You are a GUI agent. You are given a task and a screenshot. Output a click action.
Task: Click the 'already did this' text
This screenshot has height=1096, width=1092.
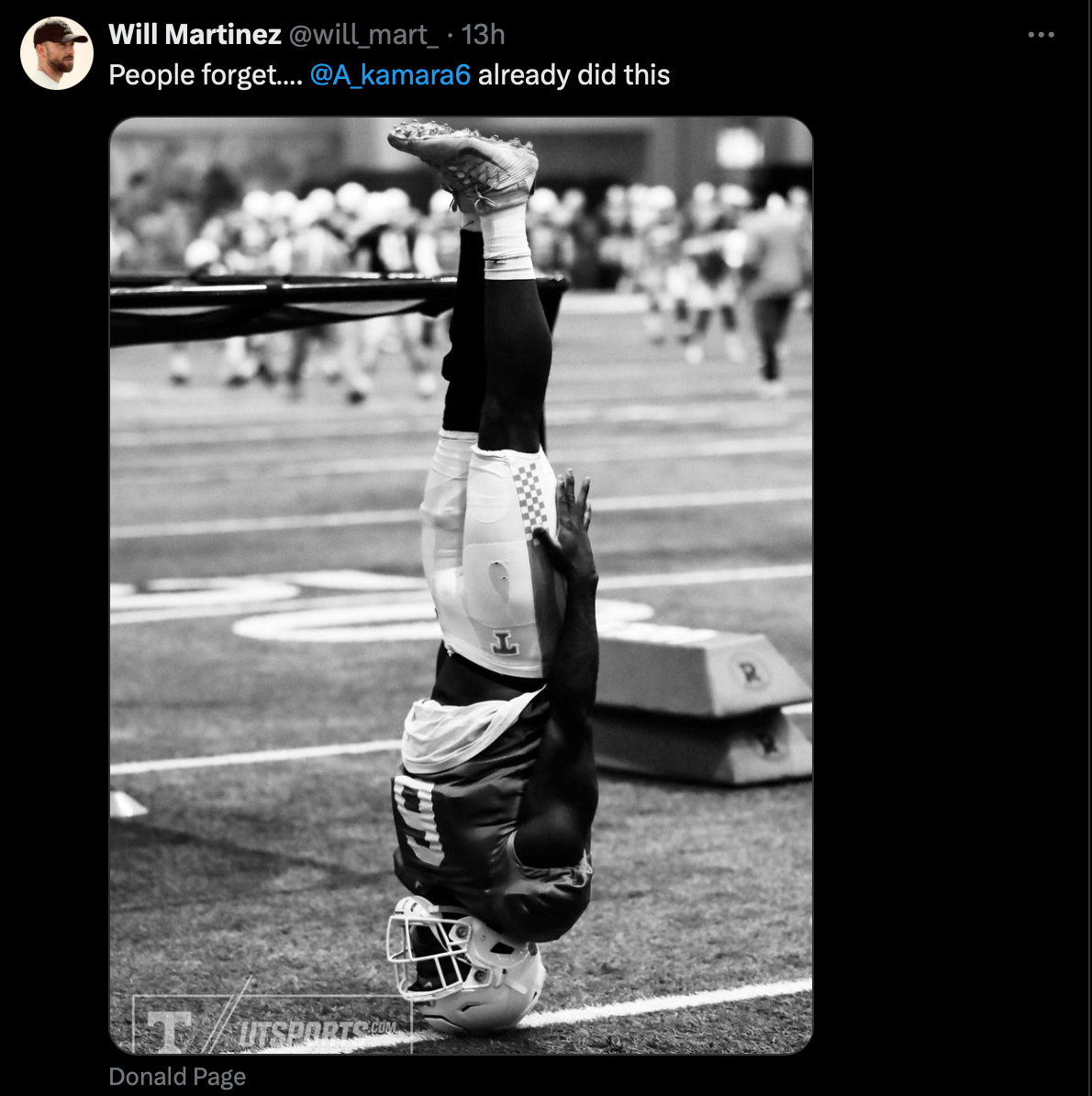pos(574,75)
